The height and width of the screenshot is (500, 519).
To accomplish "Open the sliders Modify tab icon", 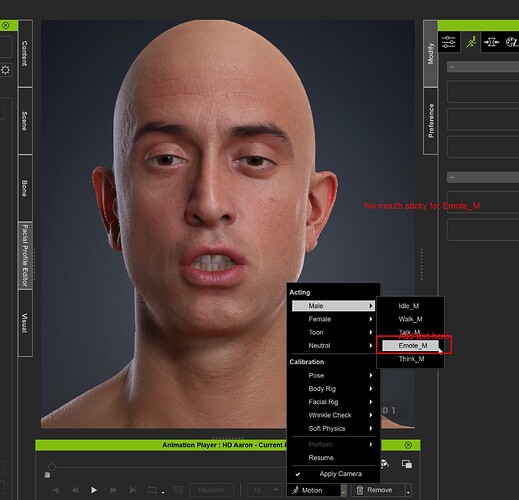I will (x=448, y=42).
